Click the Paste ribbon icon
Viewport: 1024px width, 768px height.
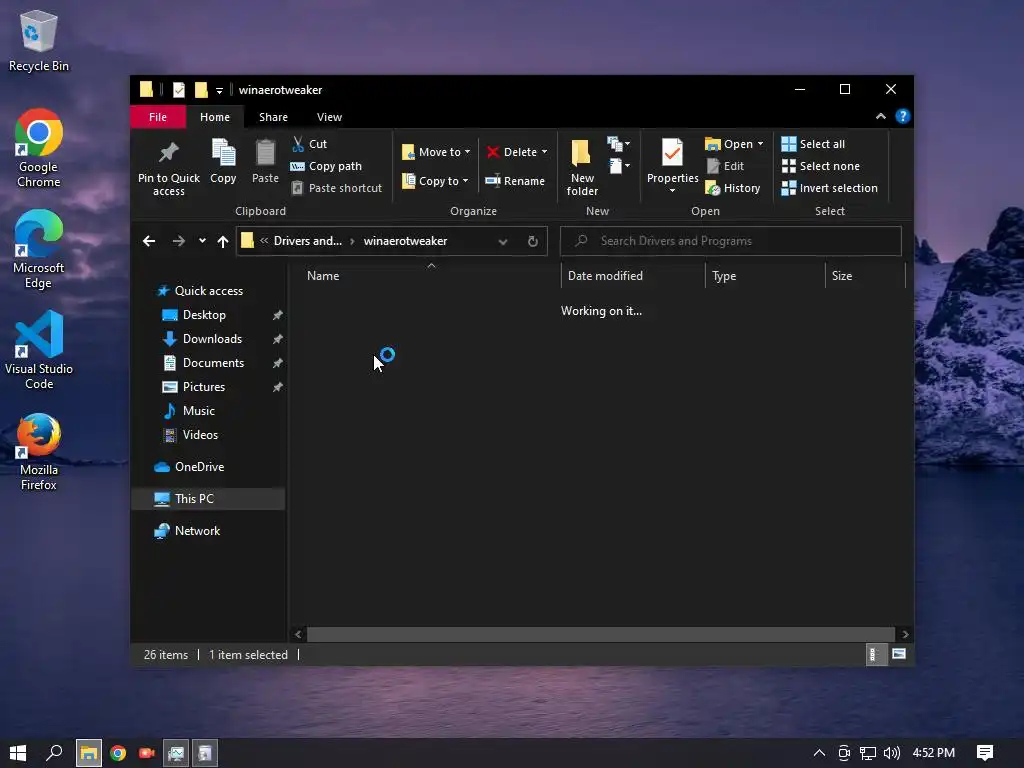(x=265, y=161)
